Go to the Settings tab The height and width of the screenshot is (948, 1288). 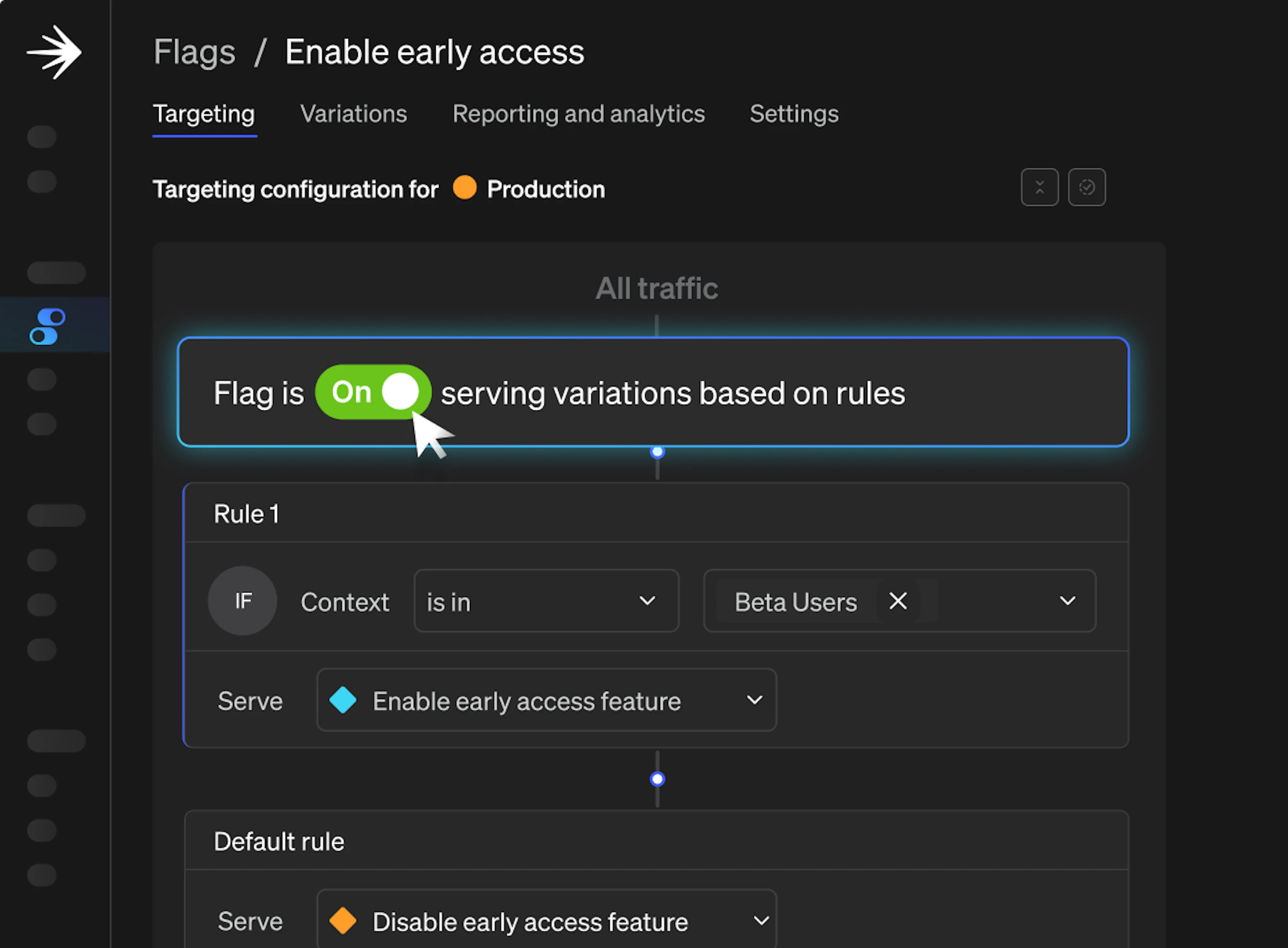tap(794, 114)
